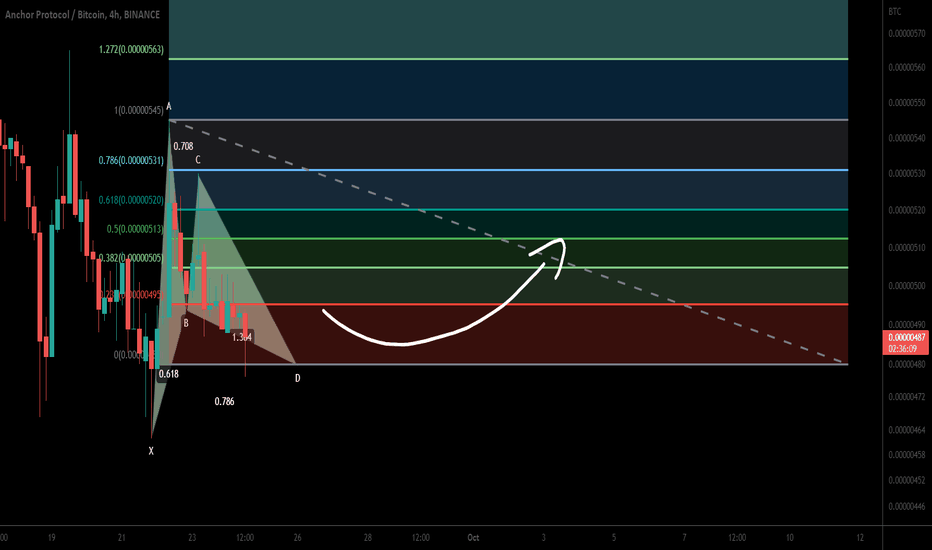Click the 0.00000500 price axis label
Screen dimensions: 932x550
[x=907, y=286]
